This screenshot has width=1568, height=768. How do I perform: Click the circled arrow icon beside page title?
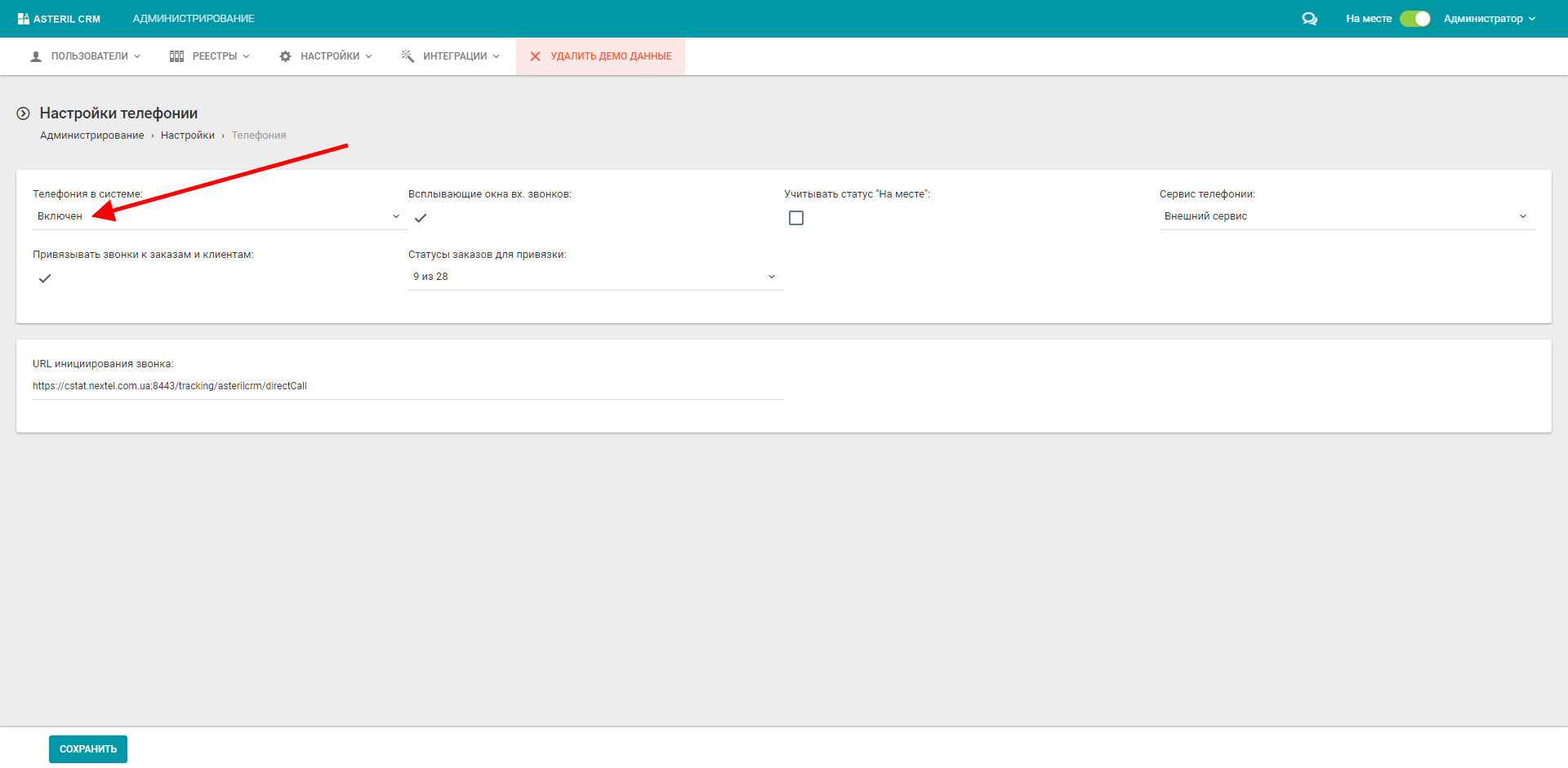tap(24, 113)
